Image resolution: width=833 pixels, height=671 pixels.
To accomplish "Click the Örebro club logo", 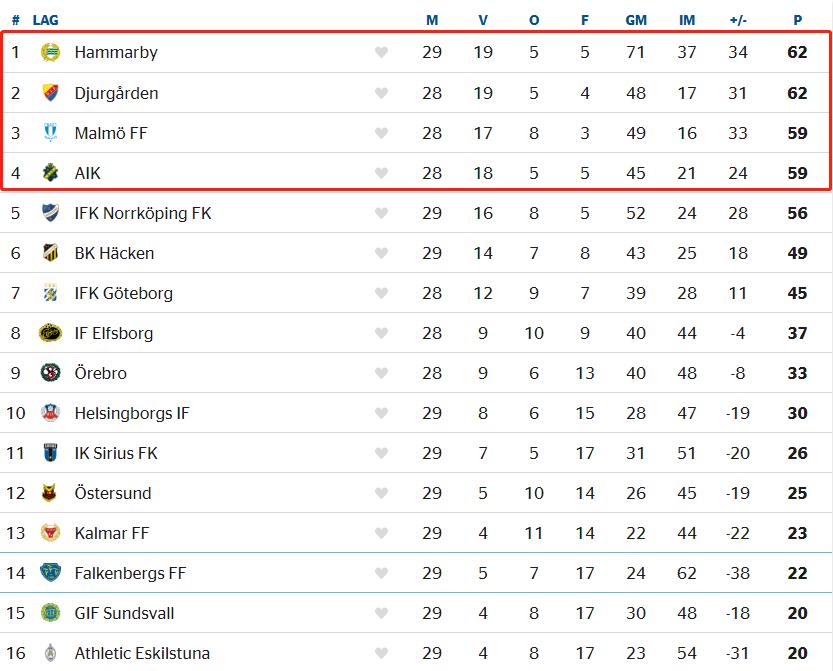I will 50,373.
